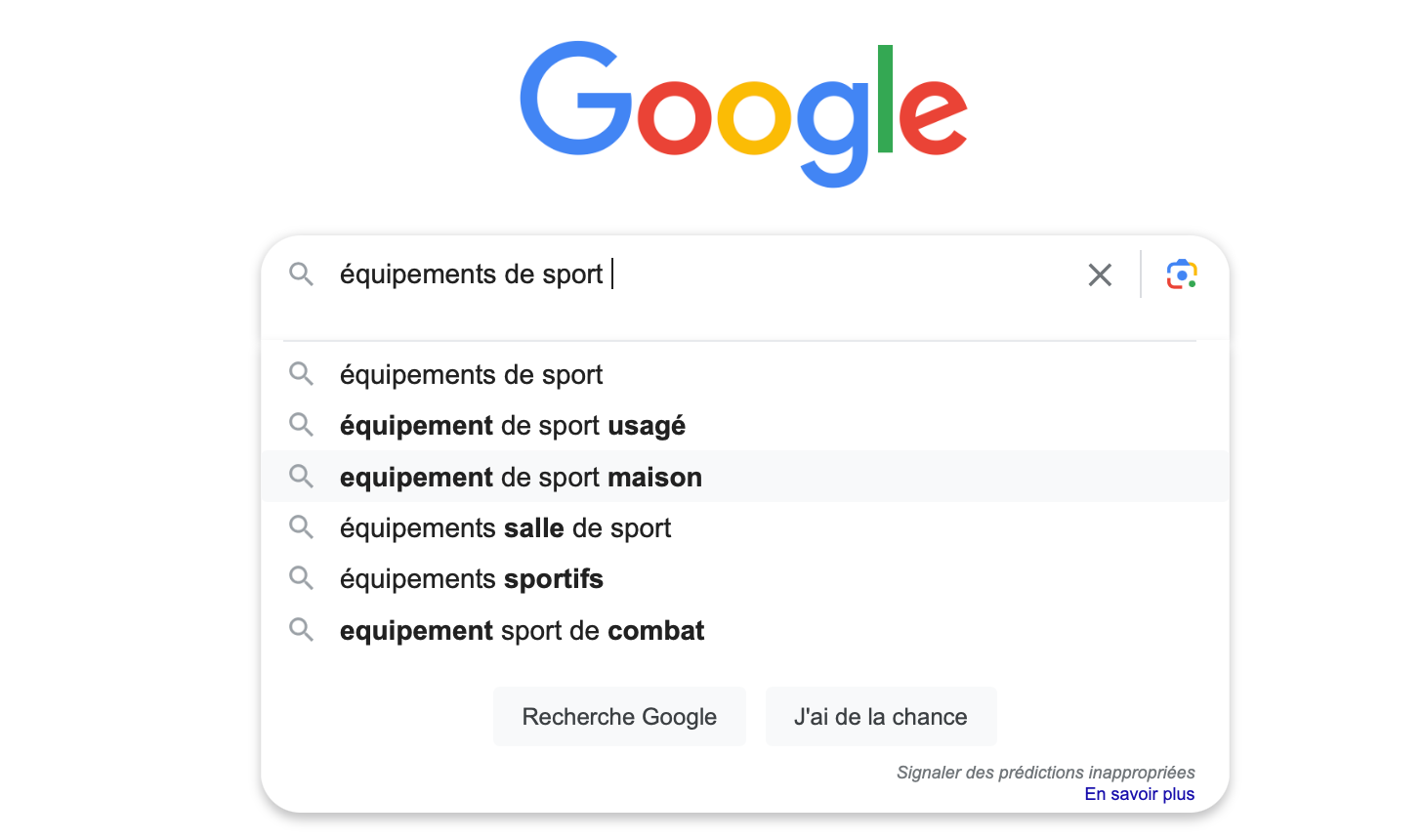Click magnifier icon beside 'equipement sport de combat'
This screenshot has height=840, width=1424.
pos(301,630)
